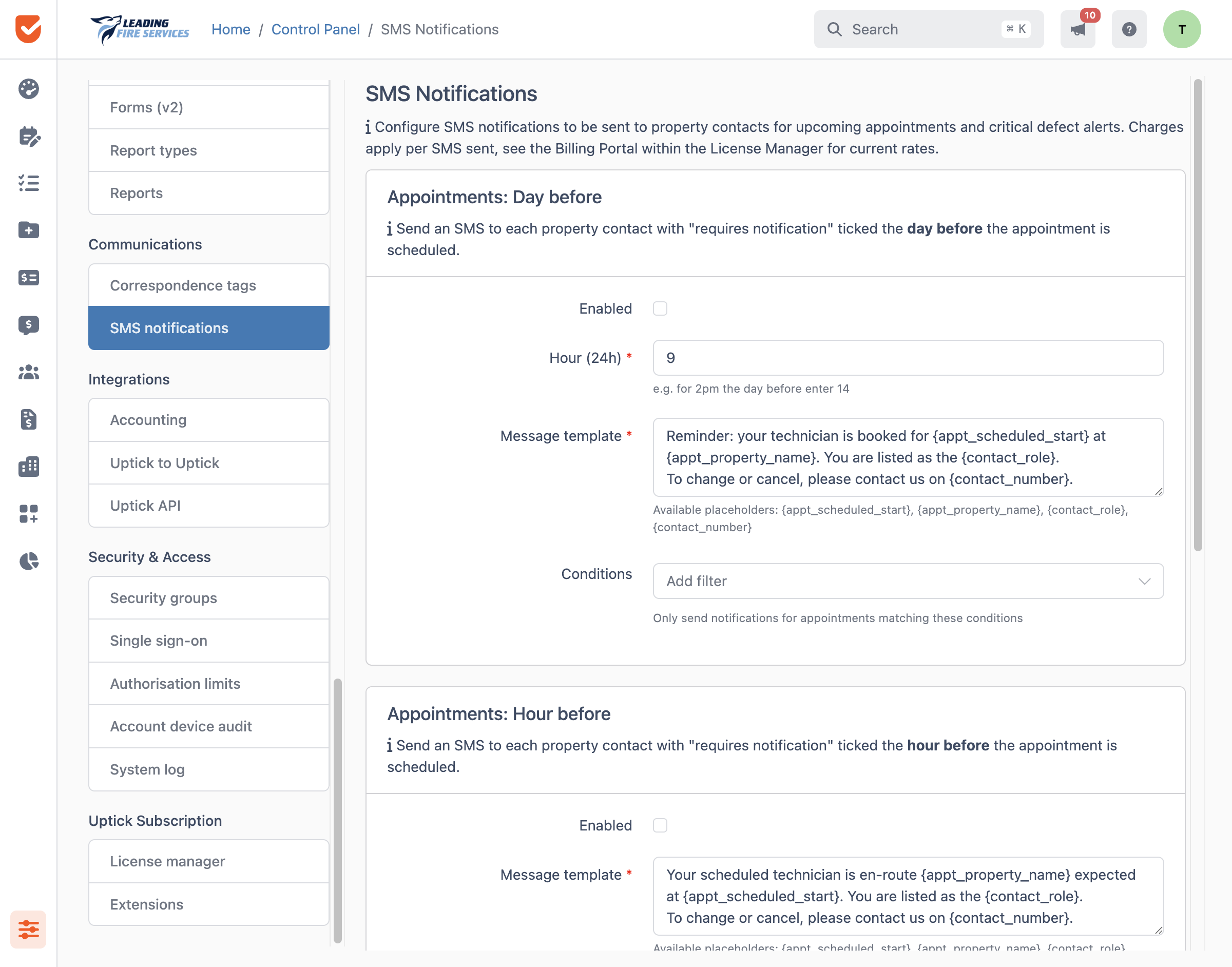This screenshot has height=967, width=1232.
Task: Open Extensions page
Action: click(x=209, y=904)
